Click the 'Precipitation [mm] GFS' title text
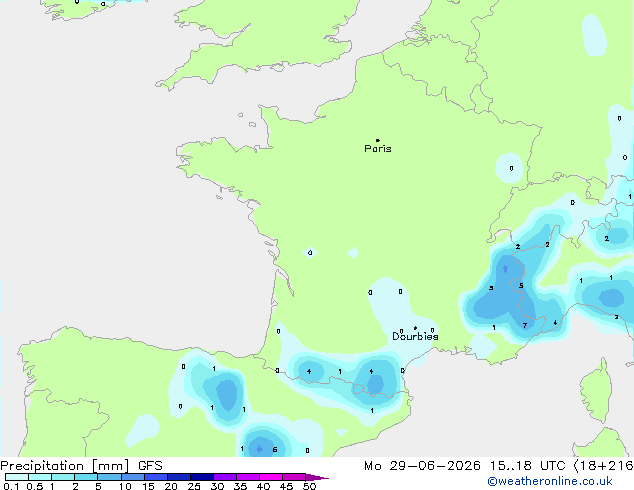This screenshot has width=634, height=490. coord(81,466)
